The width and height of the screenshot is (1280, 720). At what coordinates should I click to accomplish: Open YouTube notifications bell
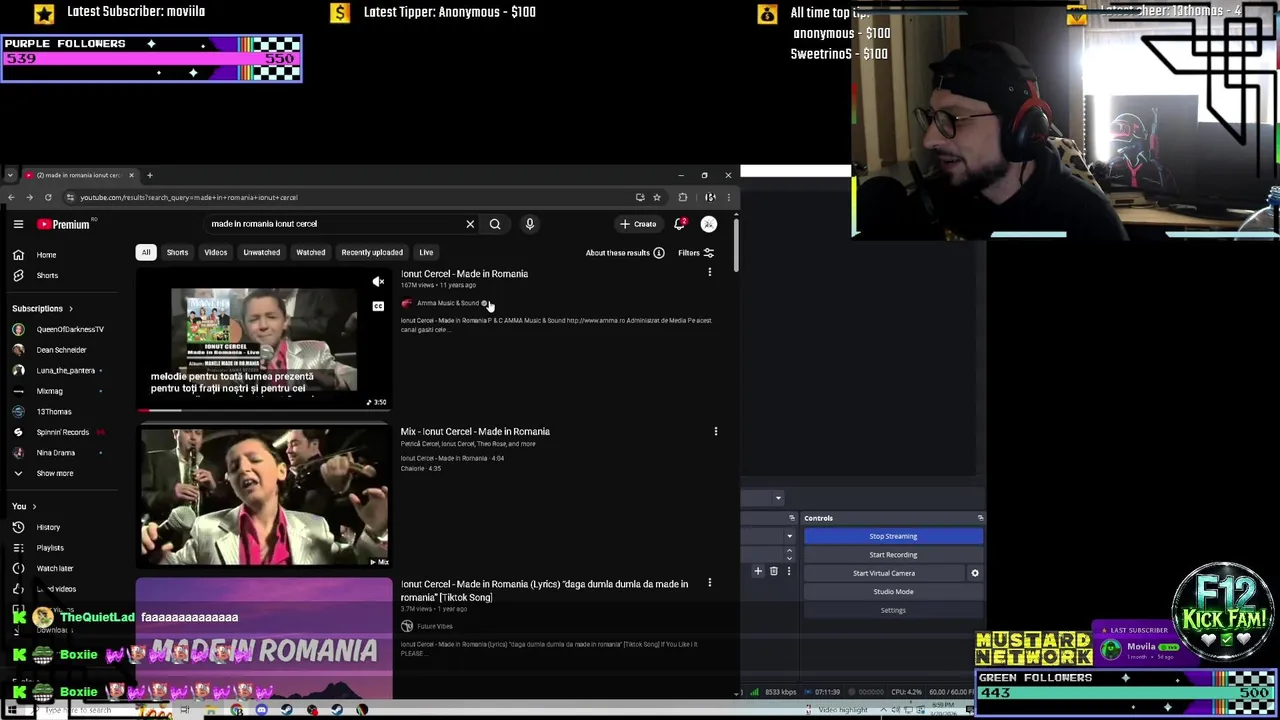pyautogui.click(x=680, y=224)
